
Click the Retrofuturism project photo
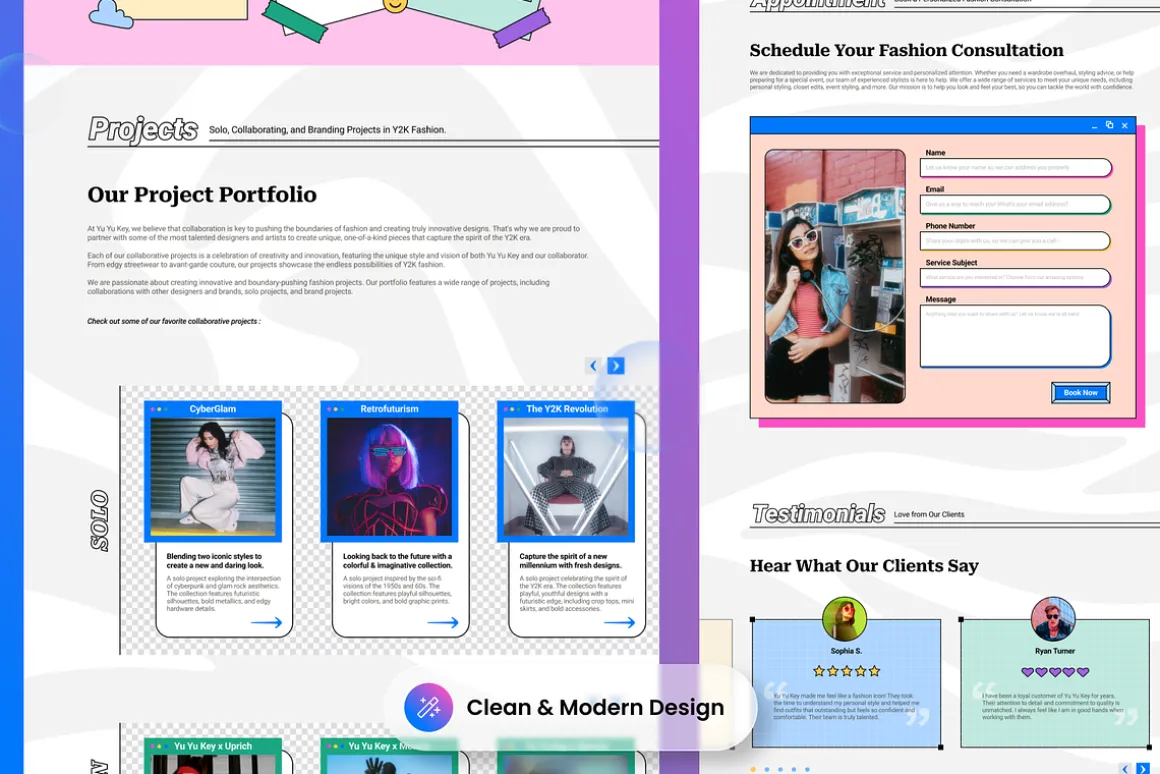(389, 477)
